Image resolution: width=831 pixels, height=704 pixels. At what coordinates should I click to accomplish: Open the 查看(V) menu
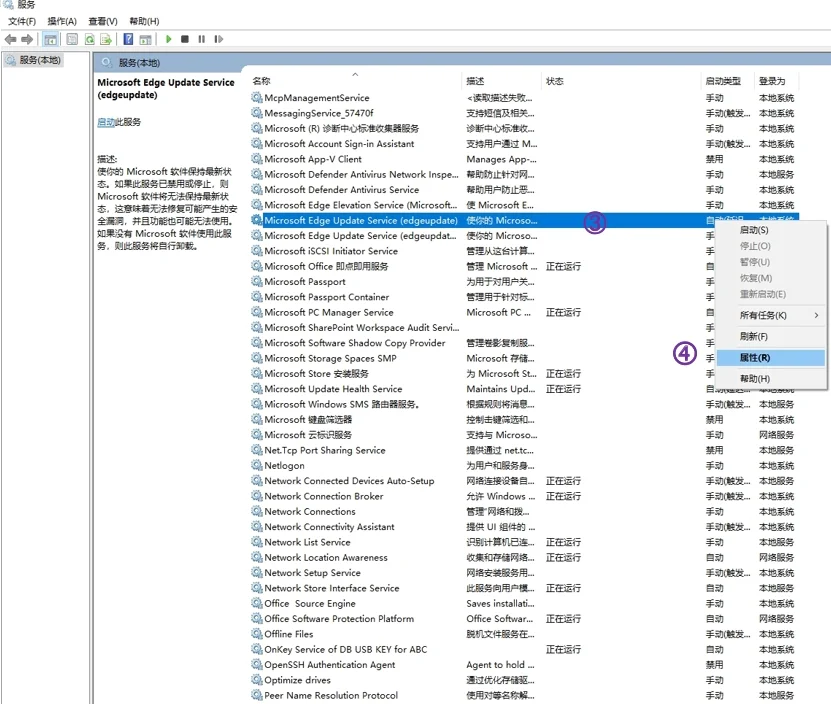[103, 21]
